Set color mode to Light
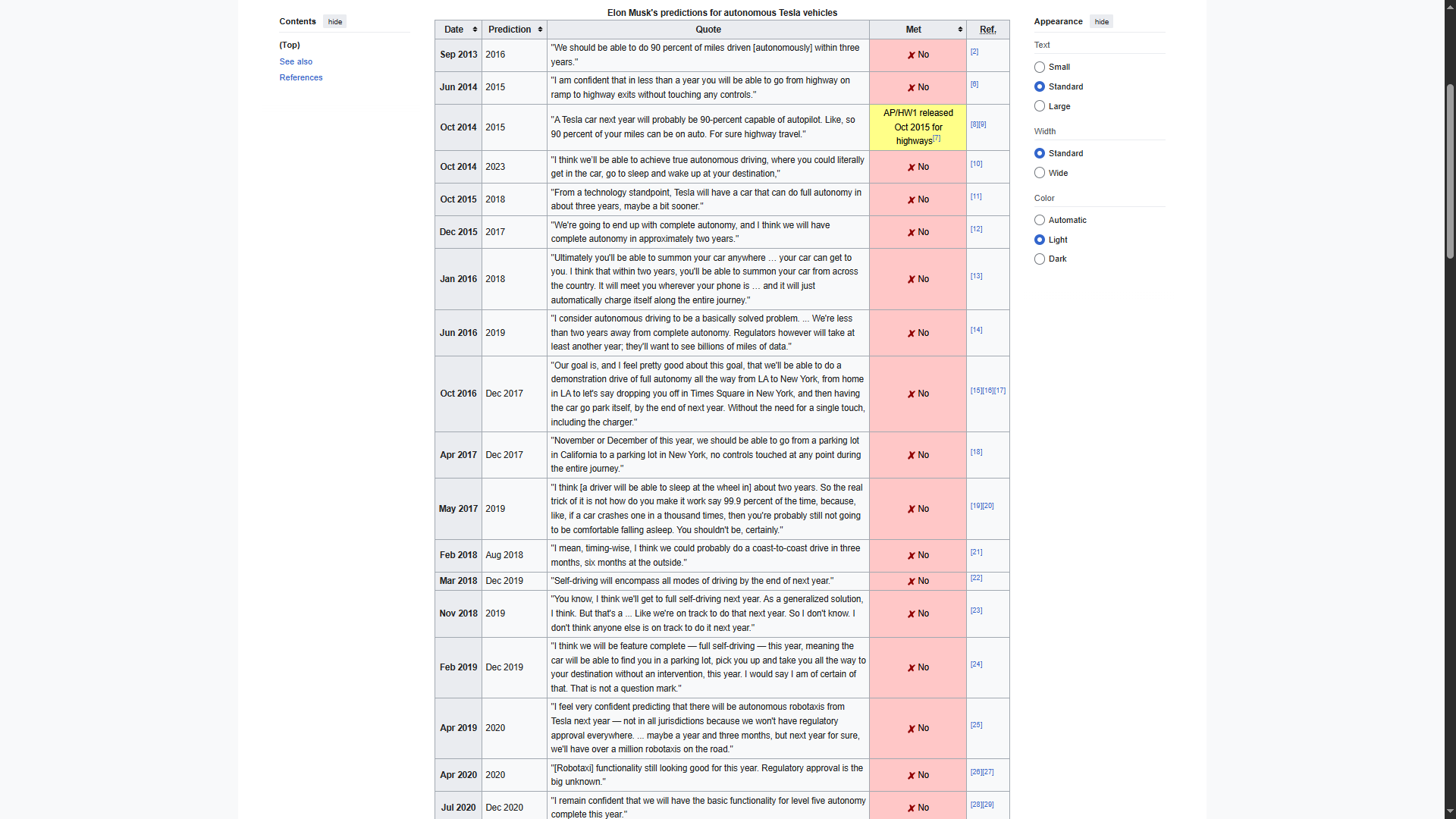Image resolution: width=1456 pixels, height=819 pixels. [x=1040, y=240]
